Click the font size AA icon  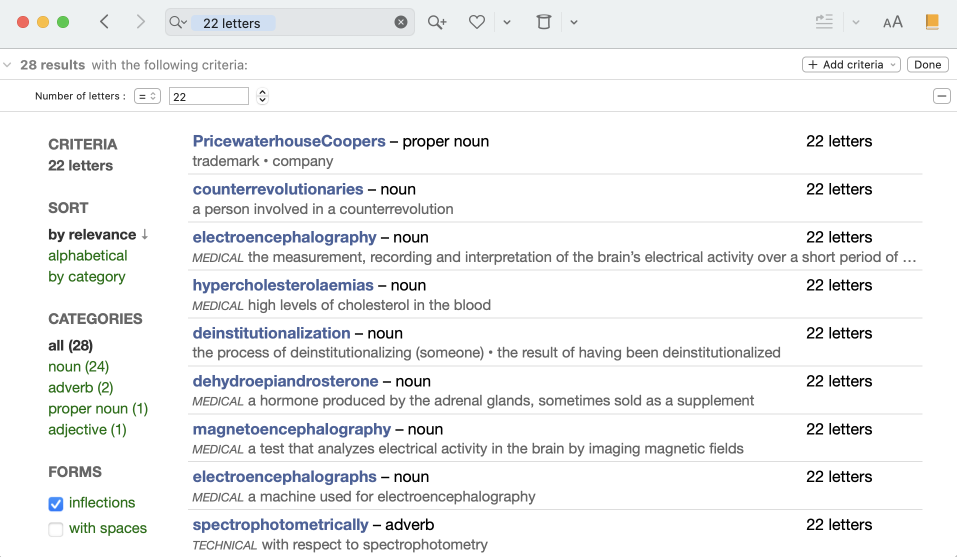point(892,22)
